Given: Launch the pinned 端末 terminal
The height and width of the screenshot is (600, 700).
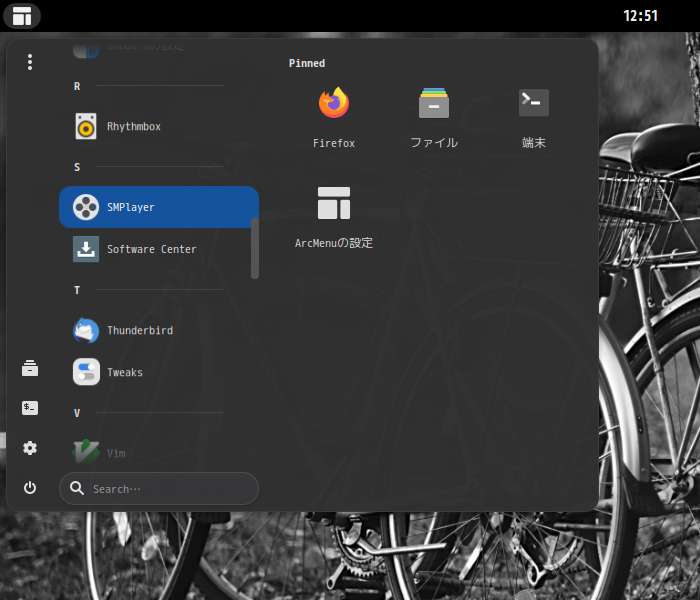Looking at the screenshot, I should tap(534, 118).
